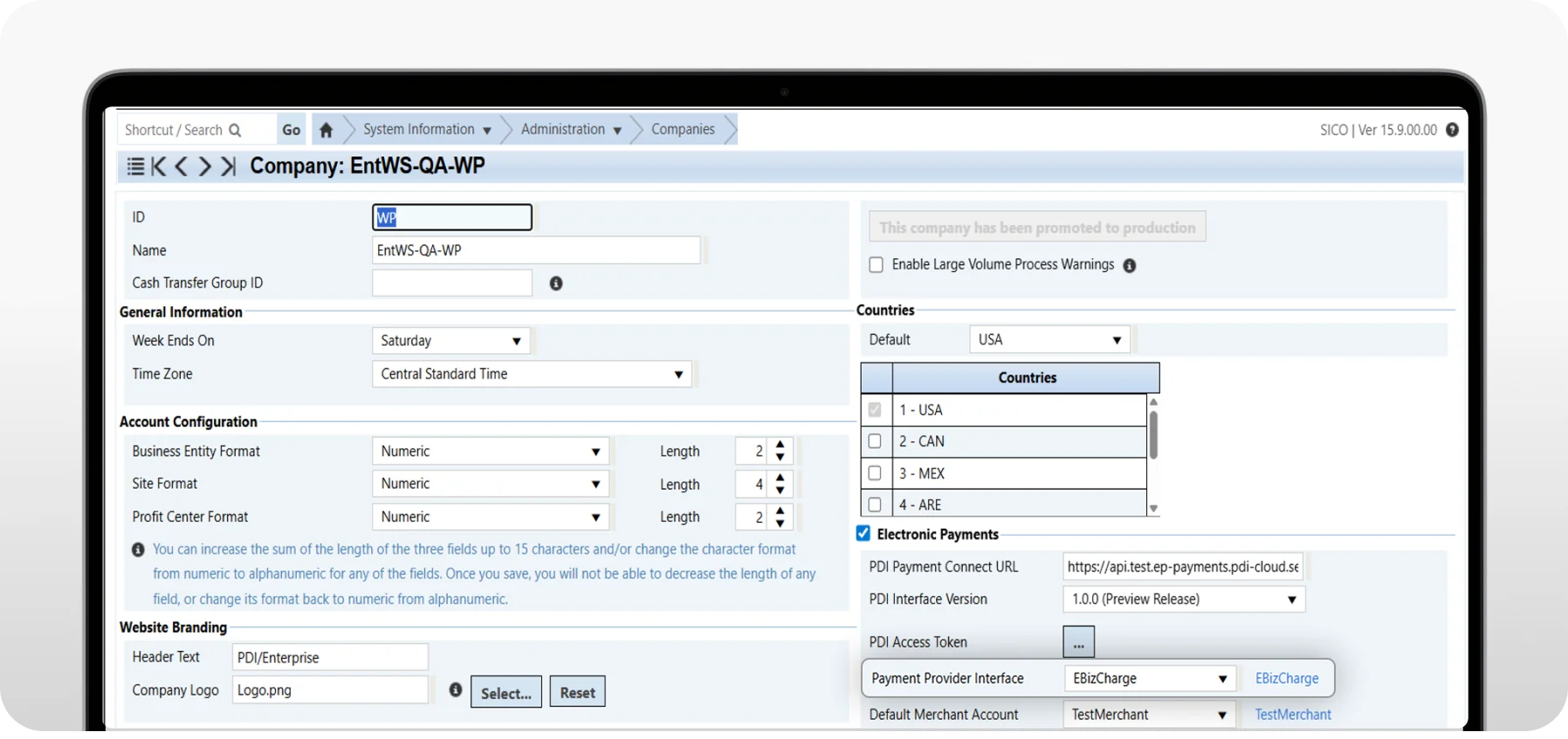This screenshot has width=1568, height=739.
Task: Show info icon next to Company Logo
Action: [x=456, y=690]
